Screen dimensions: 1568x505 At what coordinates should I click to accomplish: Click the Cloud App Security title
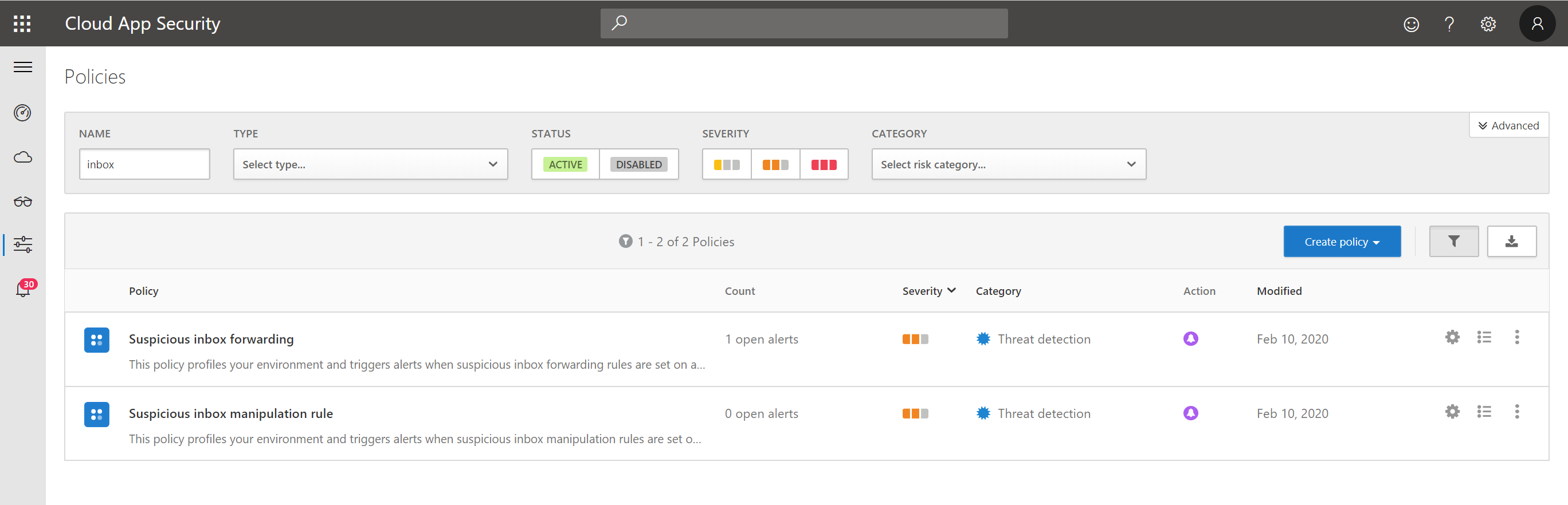point(143,23)
